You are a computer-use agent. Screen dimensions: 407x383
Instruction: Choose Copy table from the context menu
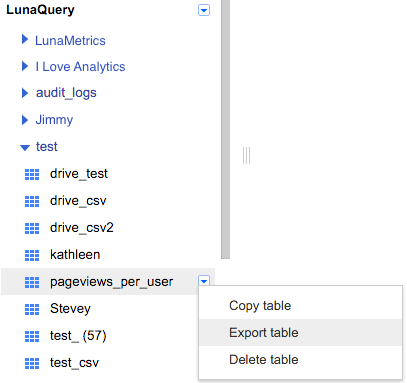[x=300, y=306]
